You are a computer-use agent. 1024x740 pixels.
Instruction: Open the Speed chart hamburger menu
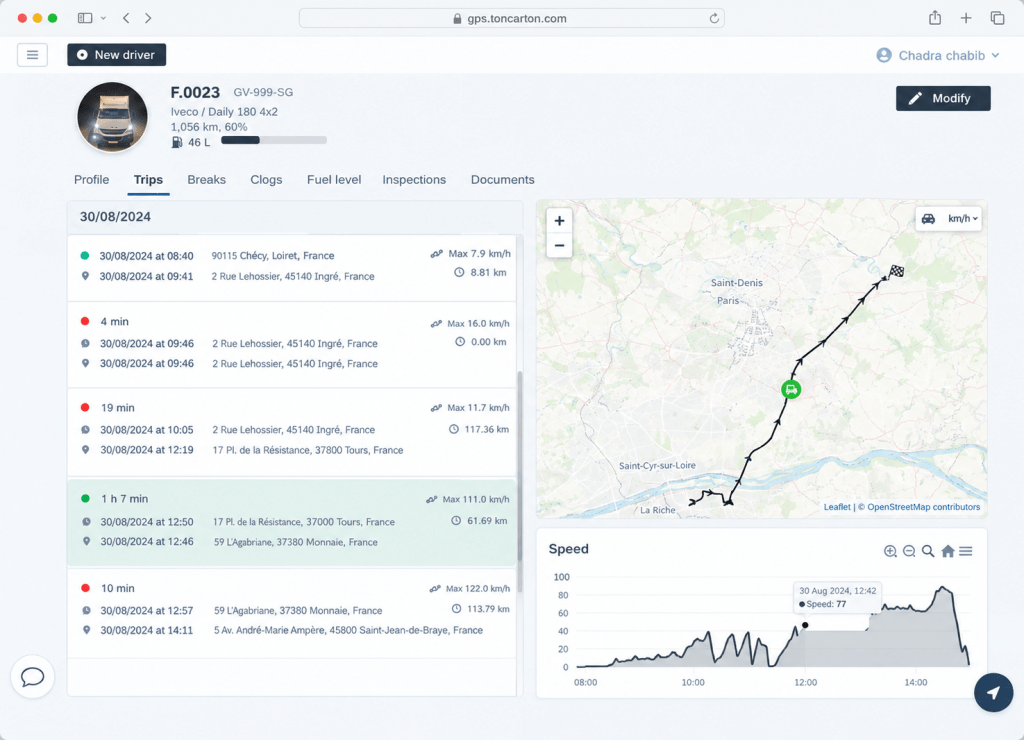coord(966,551)
